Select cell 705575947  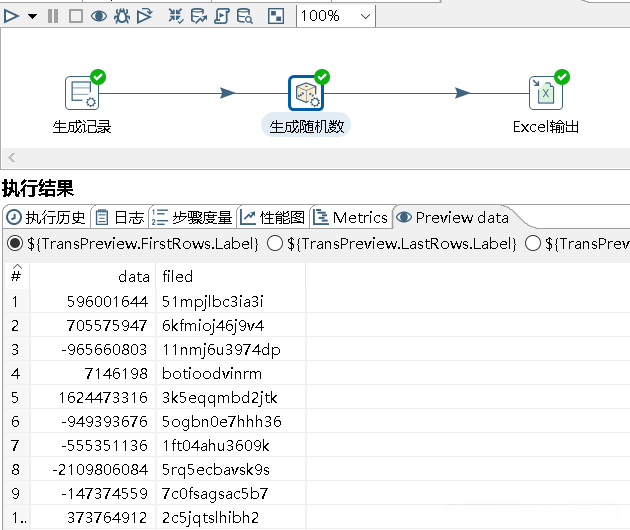point(93,325)
